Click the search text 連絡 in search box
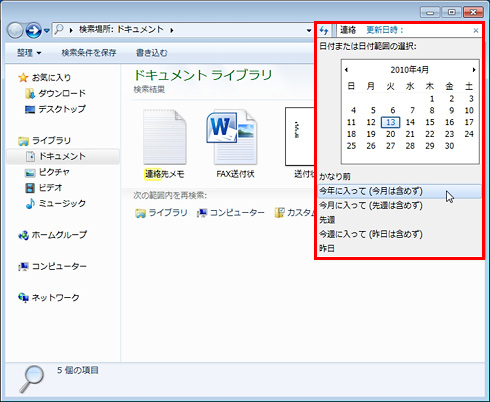Image resolution: width=490 pixels, height=402 pixels. (x=348, y=30)
